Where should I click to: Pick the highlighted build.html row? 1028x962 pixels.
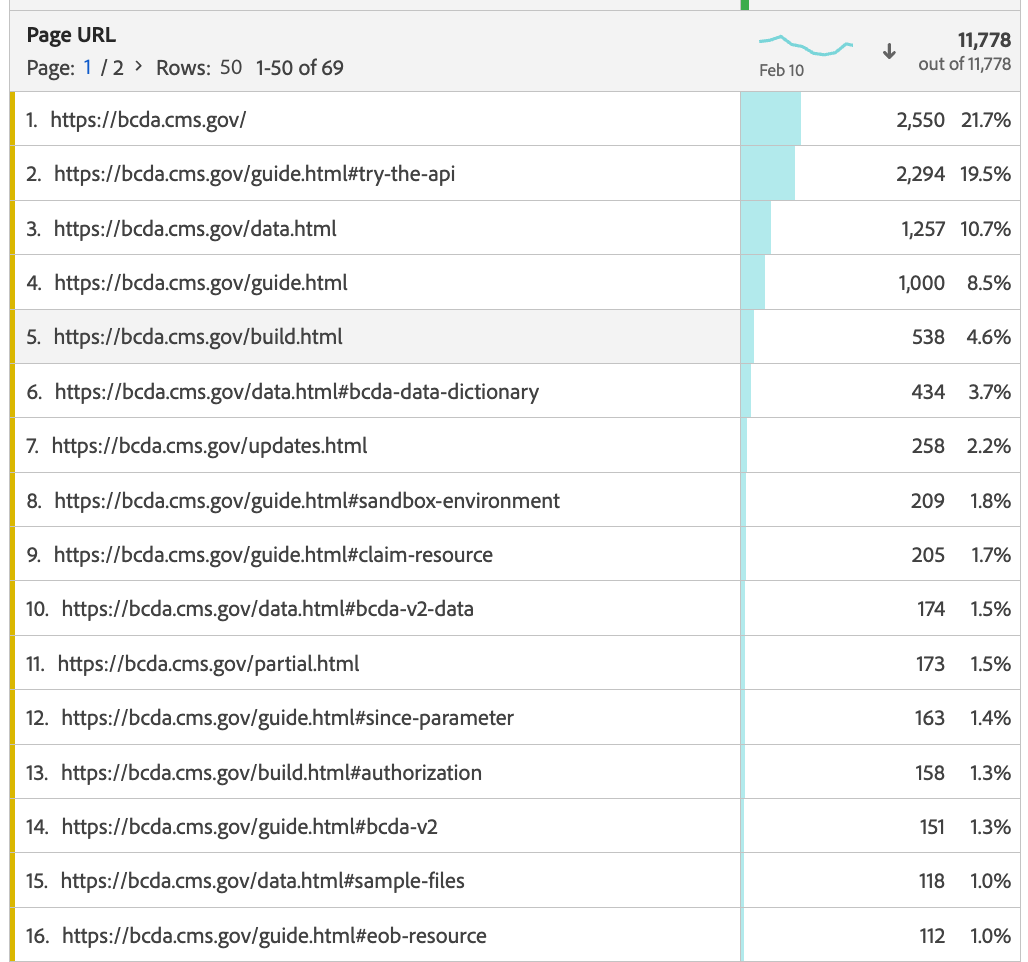[x=198, y=337]
